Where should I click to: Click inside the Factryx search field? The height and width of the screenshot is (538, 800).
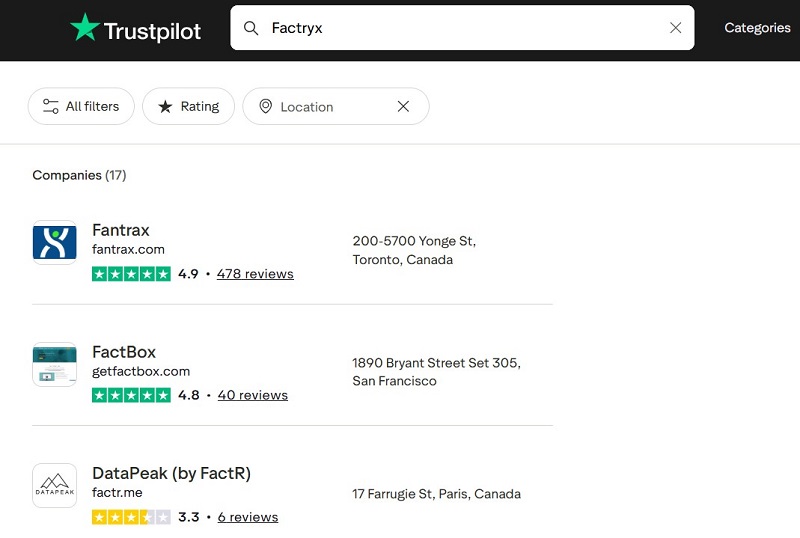(460, 28)
